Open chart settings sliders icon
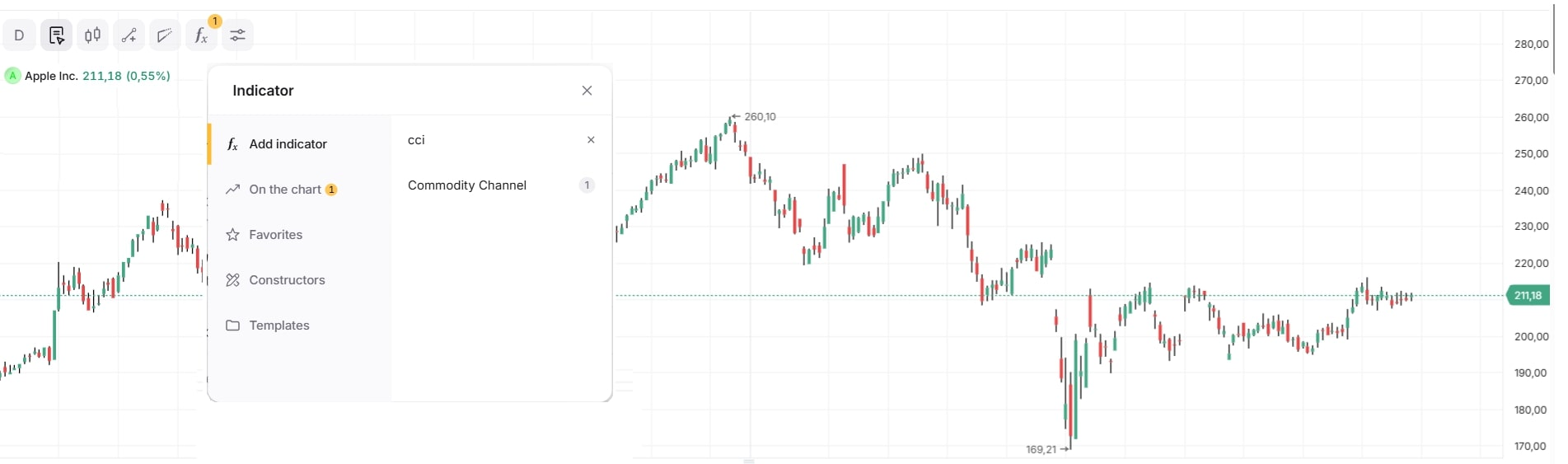Viewport: 1568px width, 464px height. pyautogui.click(x=237, y=35)
